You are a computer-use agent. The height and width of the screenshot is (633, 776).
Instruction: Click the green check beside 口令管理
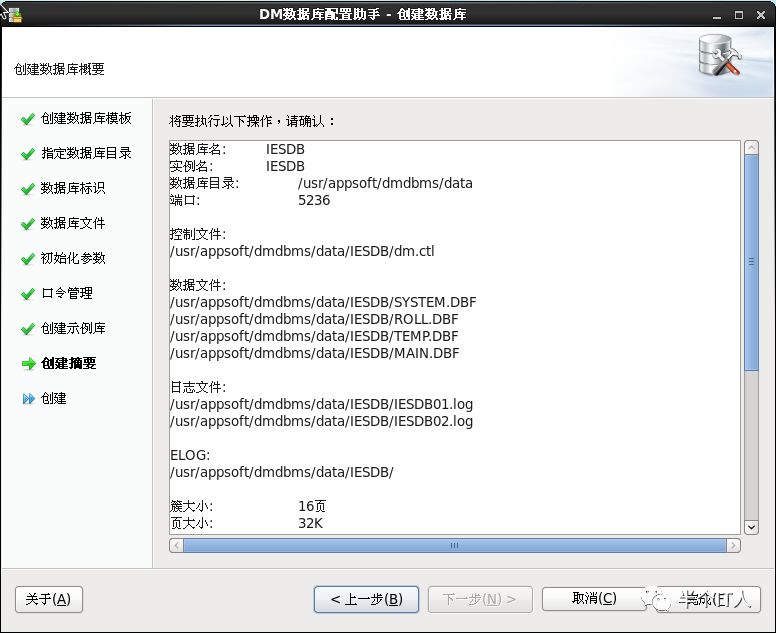[x=28, y=294]
